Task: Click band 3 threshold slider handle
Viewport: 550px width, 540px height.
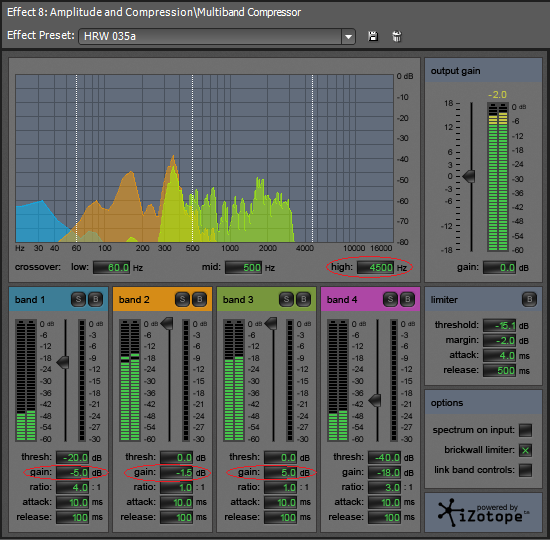Action: [x=271, y=324]
